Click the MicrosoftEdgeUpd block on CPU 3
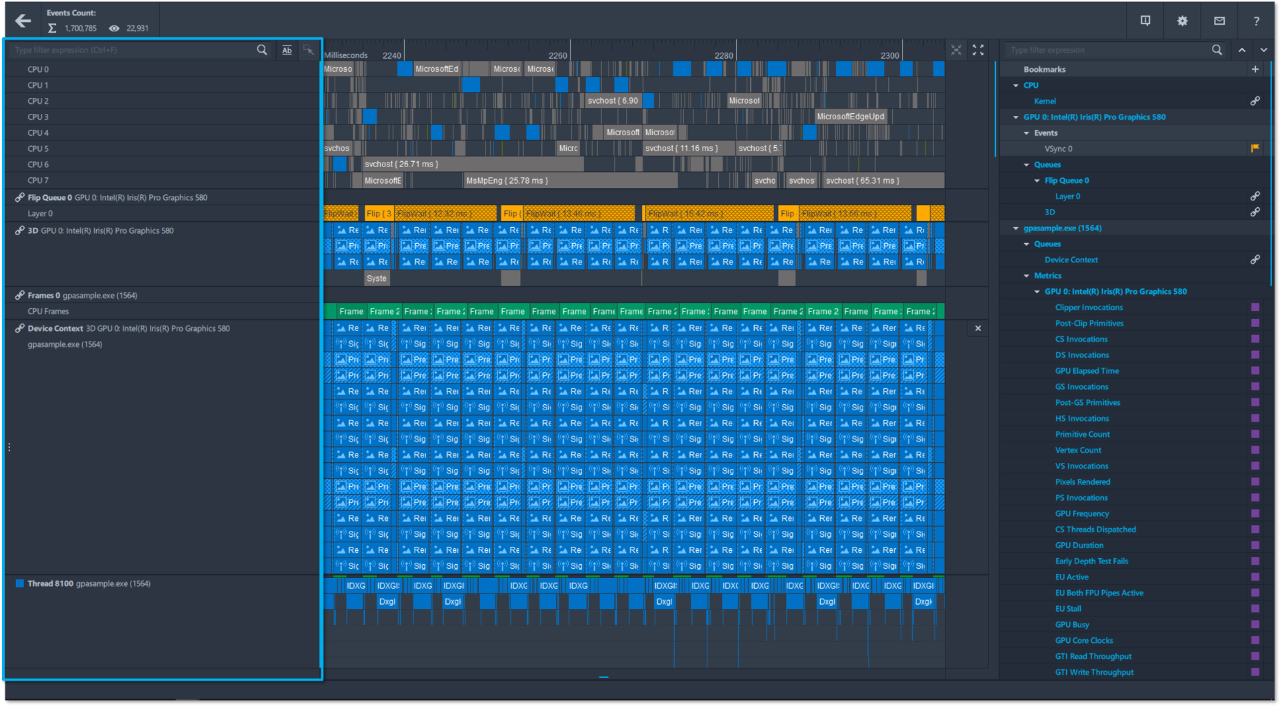The image size is (1280, 706). pos(851,117)
